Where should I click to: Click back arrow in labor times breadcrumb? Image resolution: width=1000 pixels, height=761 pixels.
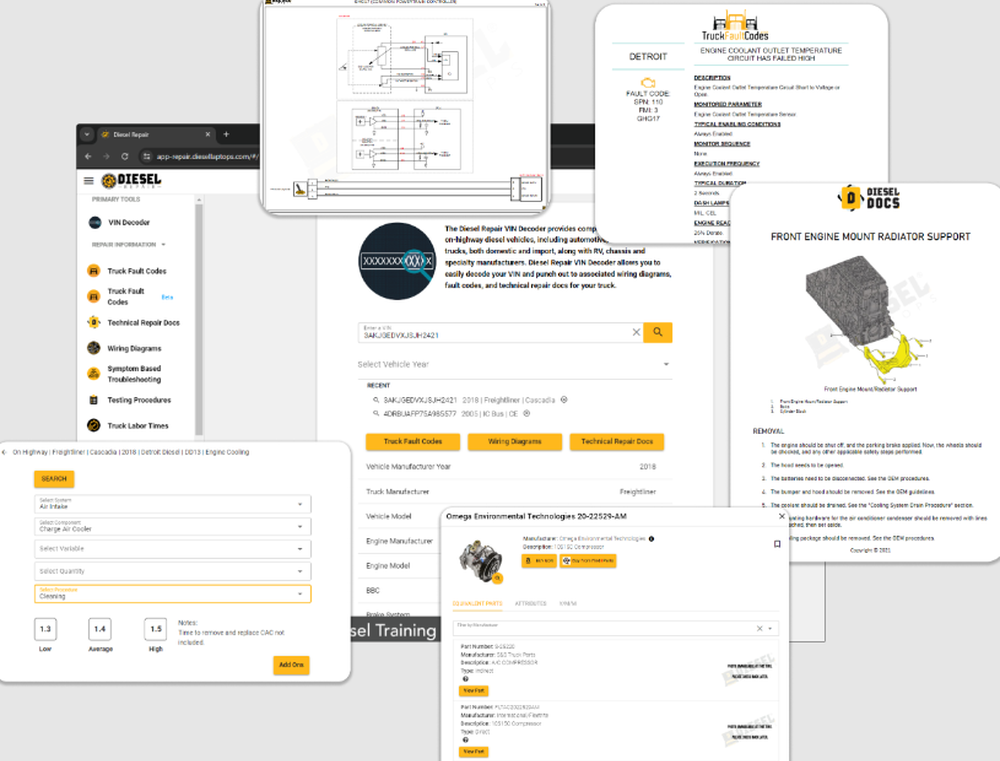[4, 452]
